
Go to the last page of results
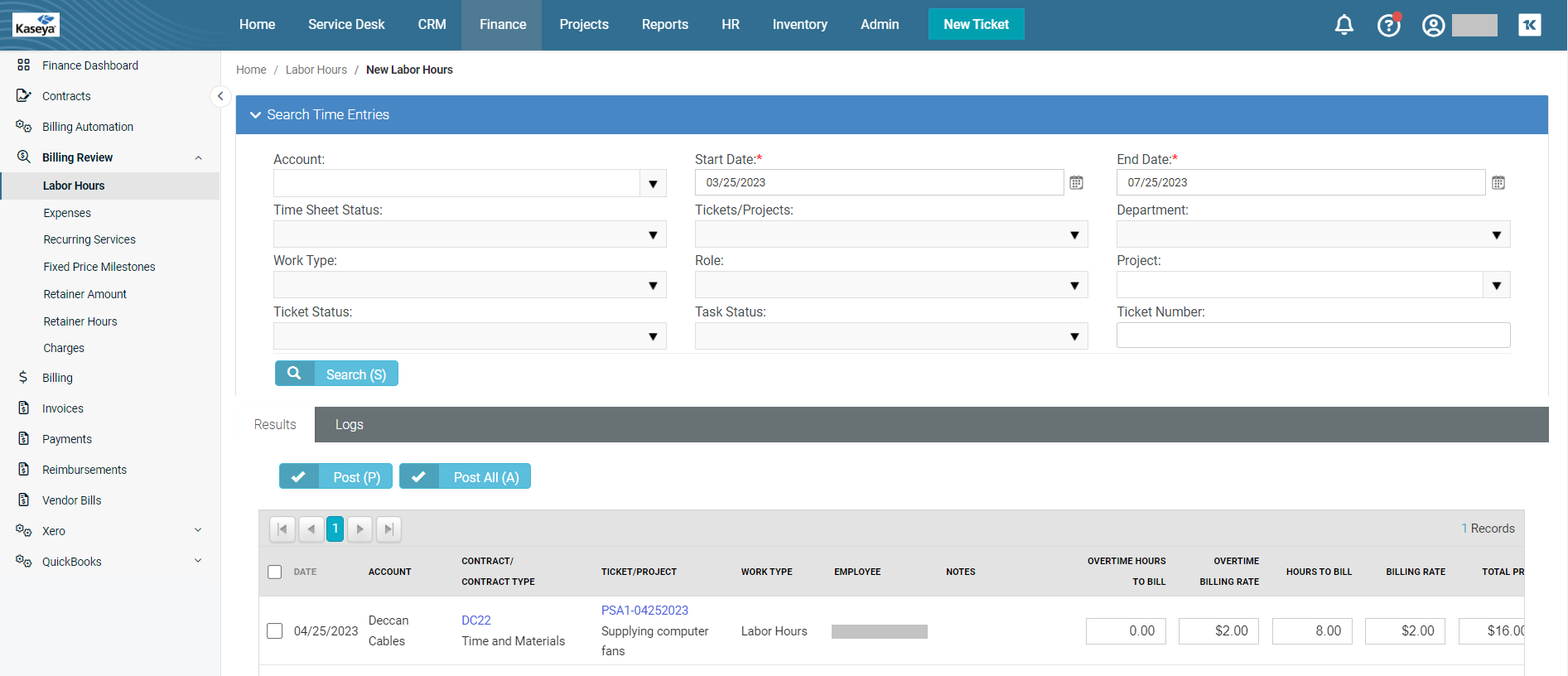coord(388,529)
